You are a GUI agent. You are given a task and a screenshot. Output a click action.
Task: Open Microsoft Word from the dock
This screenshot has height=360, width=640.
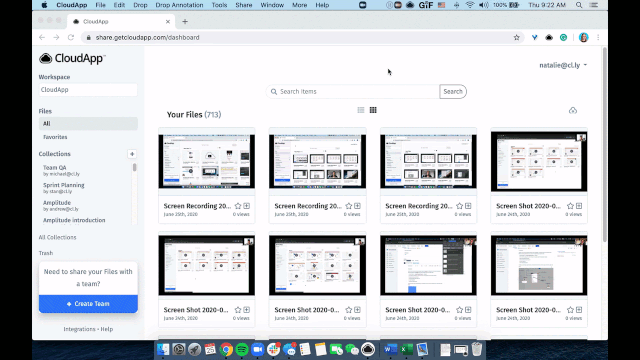[391, 349]
